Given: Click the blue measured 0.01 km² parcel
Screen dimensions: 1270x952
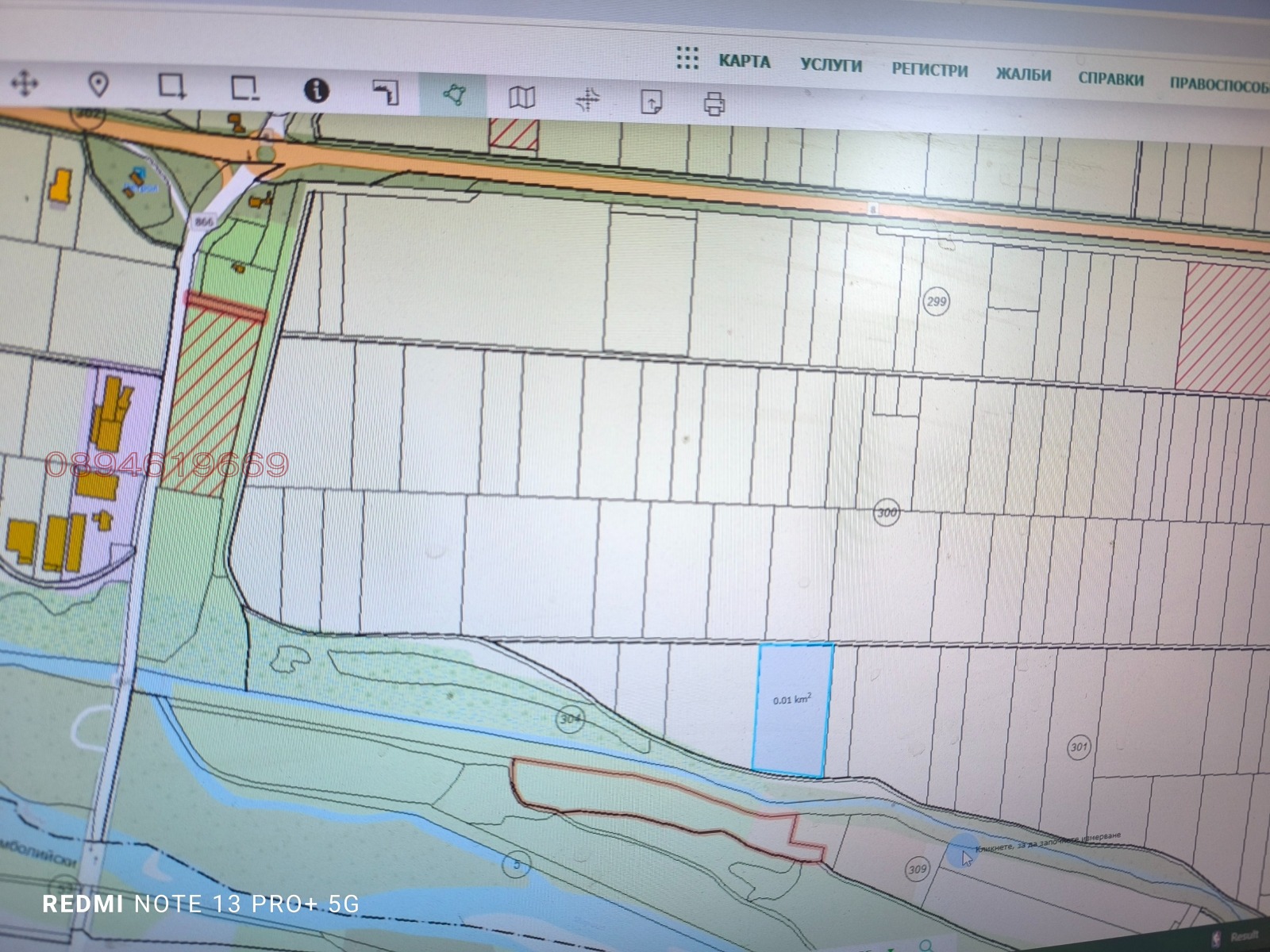Looking at the screenshot, I should point(792,708).
